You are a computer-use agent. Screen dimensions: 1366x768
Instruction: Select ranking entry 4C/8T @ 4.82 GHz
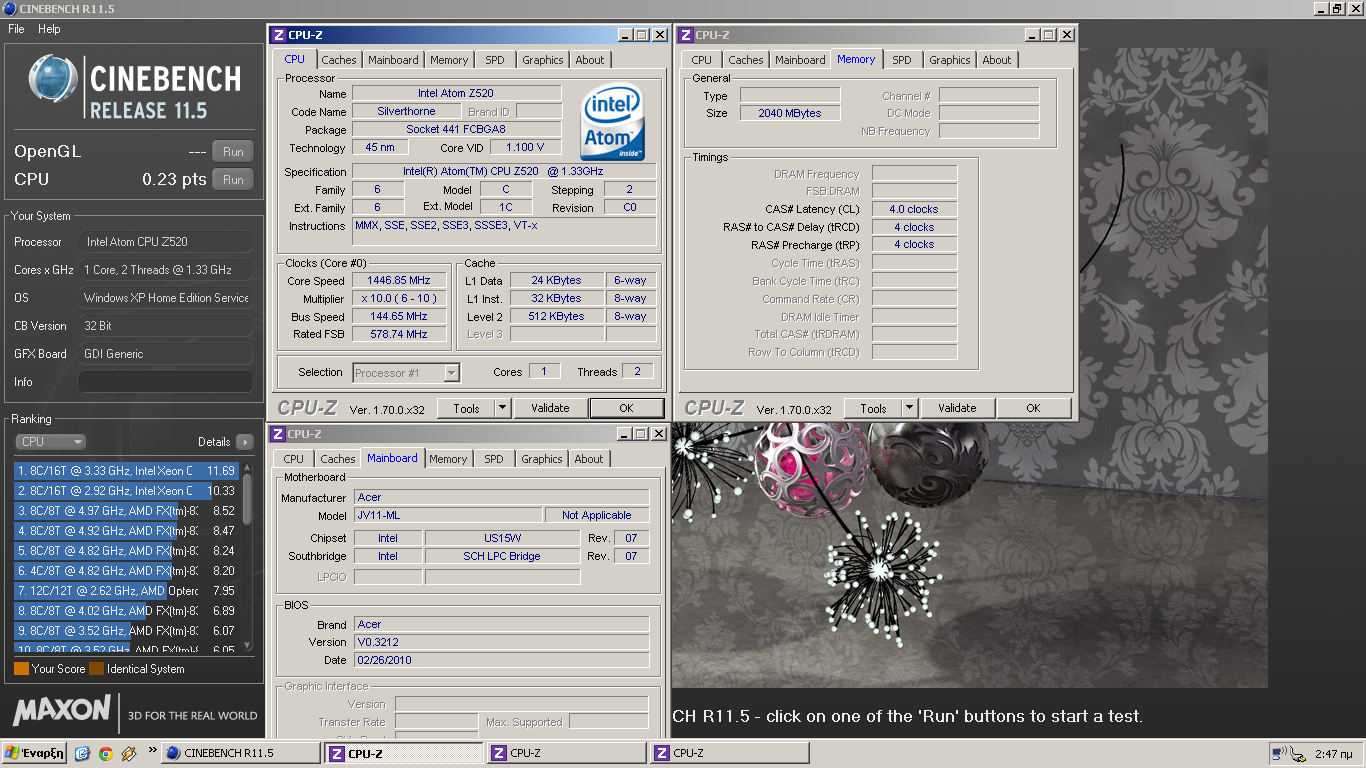(x=126, y=570)
